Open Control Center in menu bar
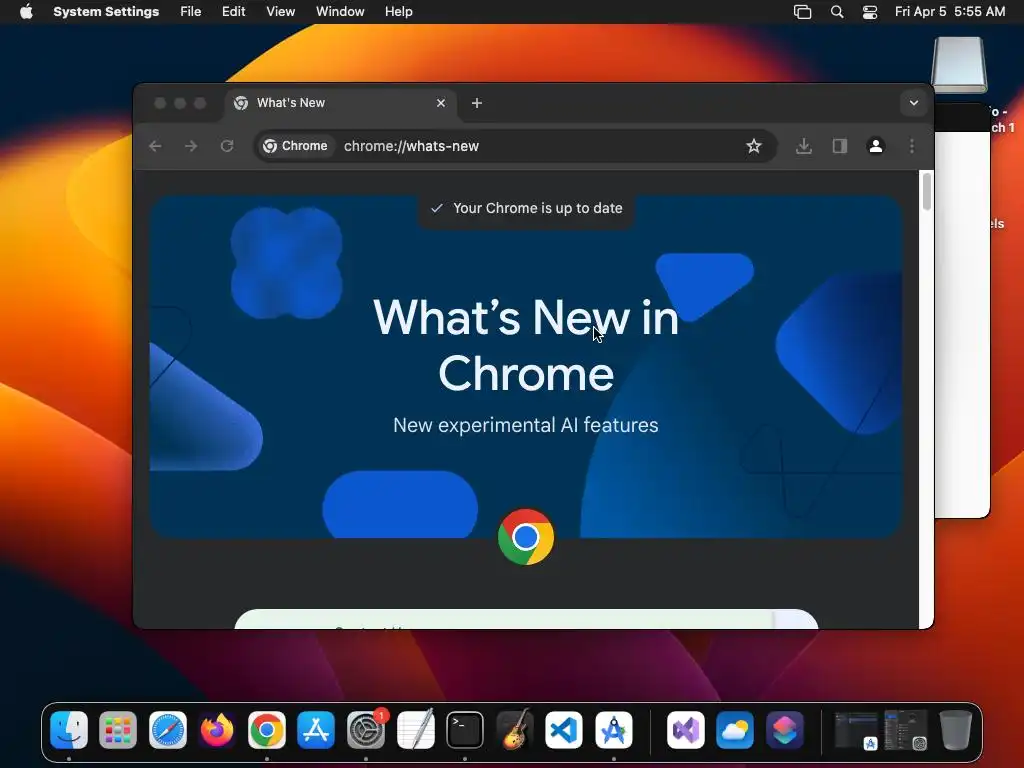 click(x=870, y=12)
